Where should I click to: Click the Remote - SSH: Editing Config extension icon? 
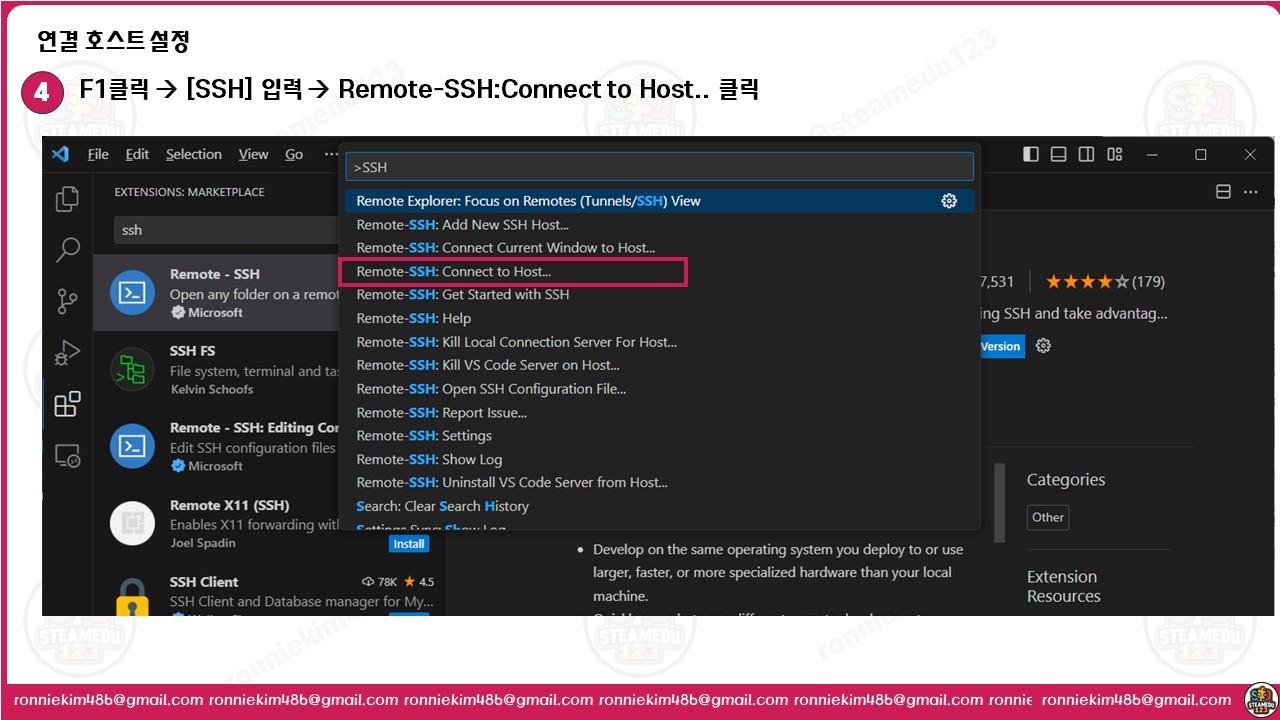(132, 446)
